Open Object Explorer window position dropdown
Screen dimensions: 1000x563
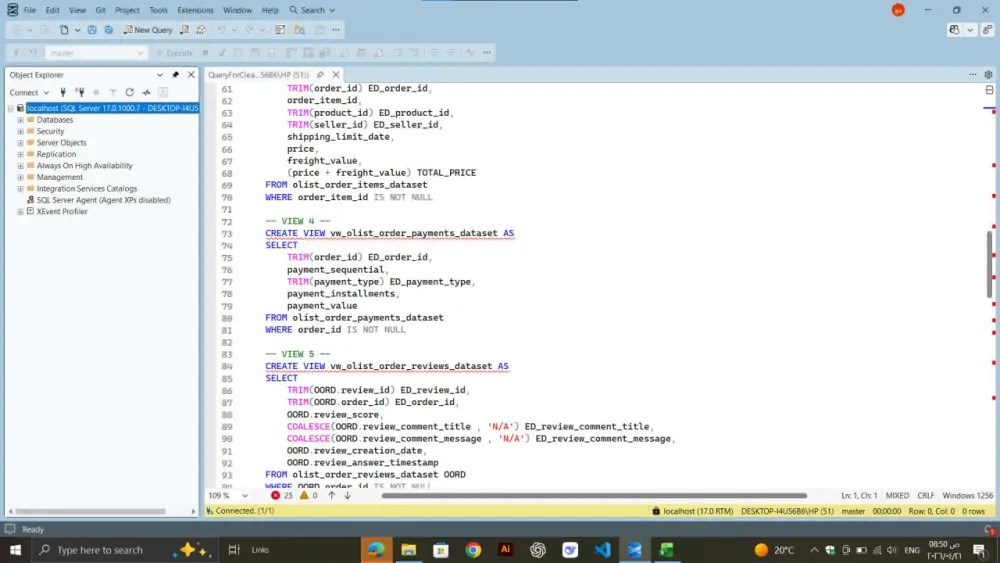(159, 75)
